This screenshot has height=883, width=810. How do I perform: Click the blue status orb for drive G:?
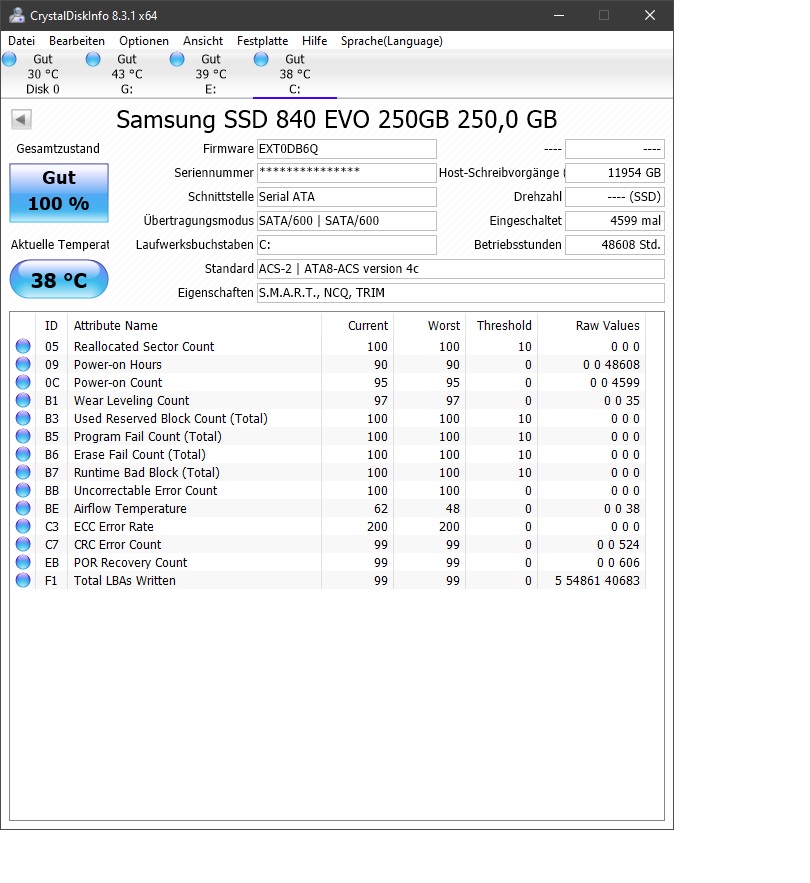click(x=93, y=59)
